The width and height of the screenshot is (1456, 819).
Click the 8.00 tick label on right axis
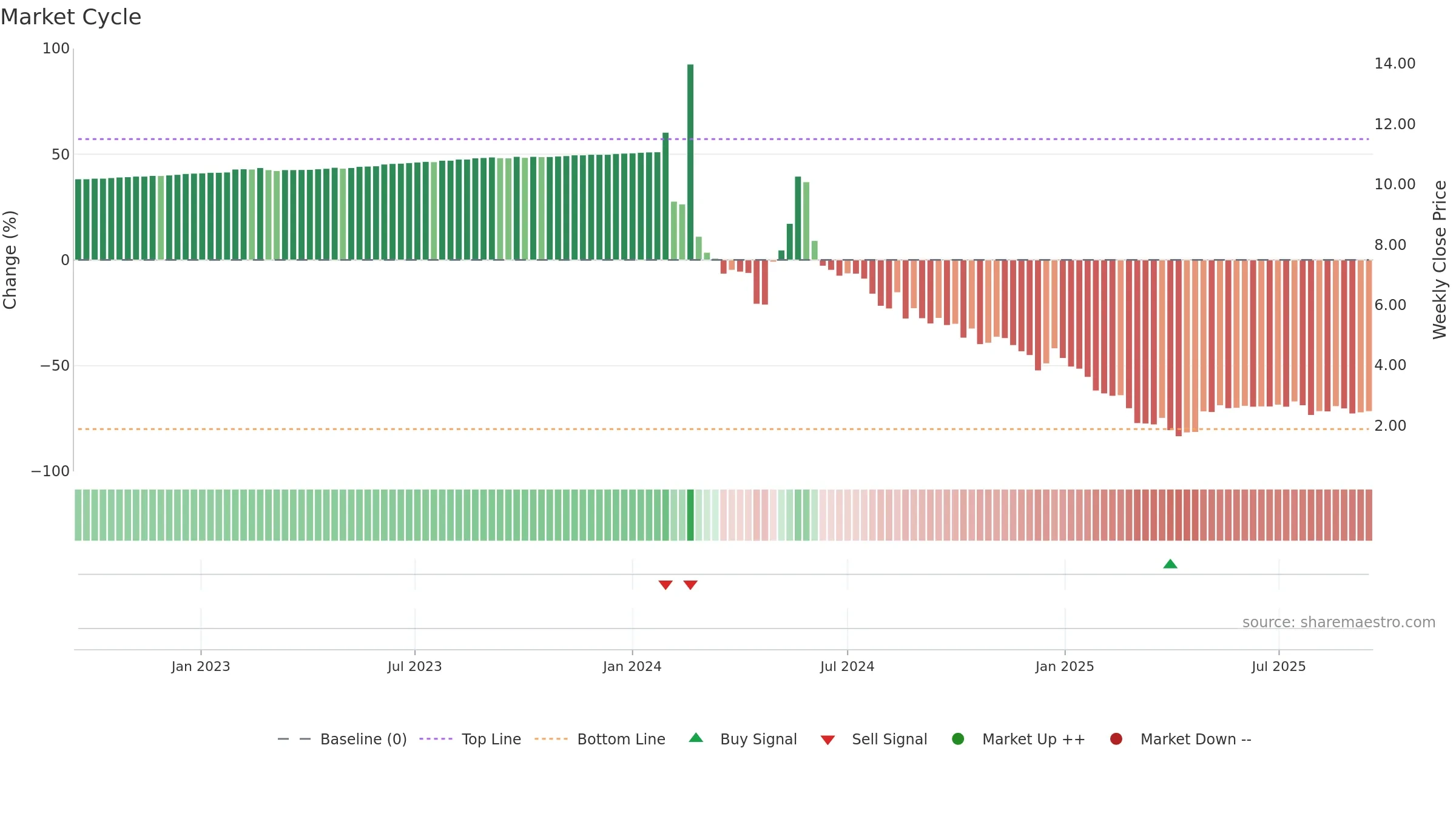(1390, 245)
